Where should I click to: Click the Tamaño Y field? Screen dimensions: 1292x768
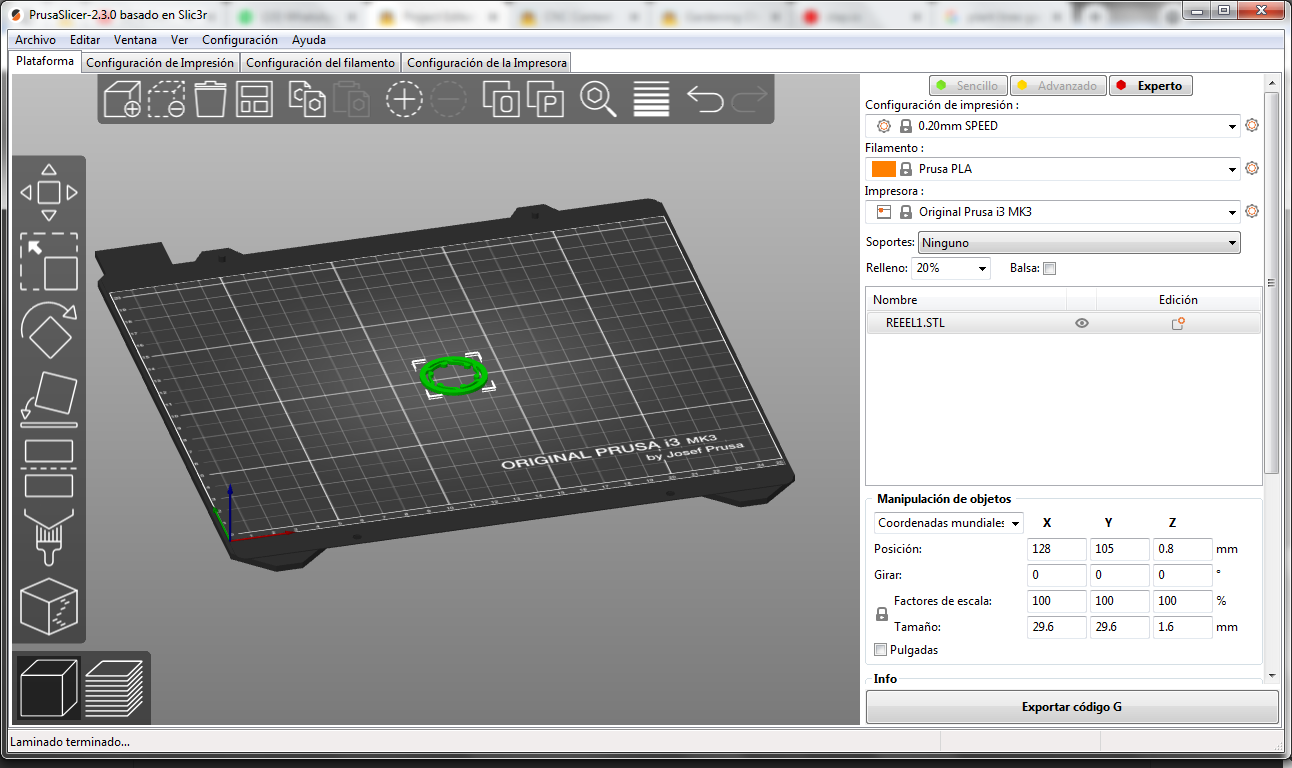tap(1120, 627)
